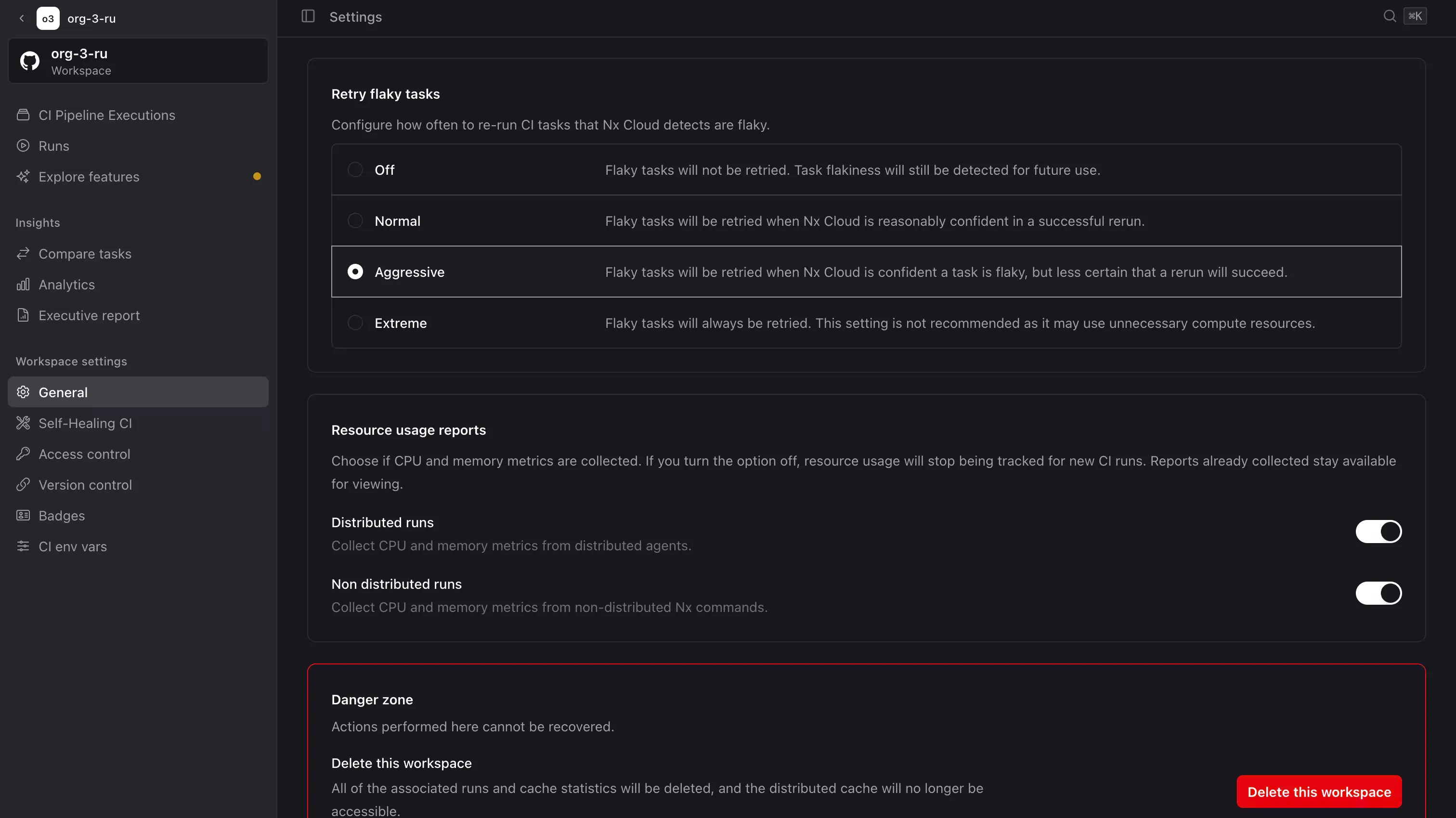Viewport: 1456px width, 818px height.
Task: Click the red Delete this workspace button
Action: point(1319,792)
